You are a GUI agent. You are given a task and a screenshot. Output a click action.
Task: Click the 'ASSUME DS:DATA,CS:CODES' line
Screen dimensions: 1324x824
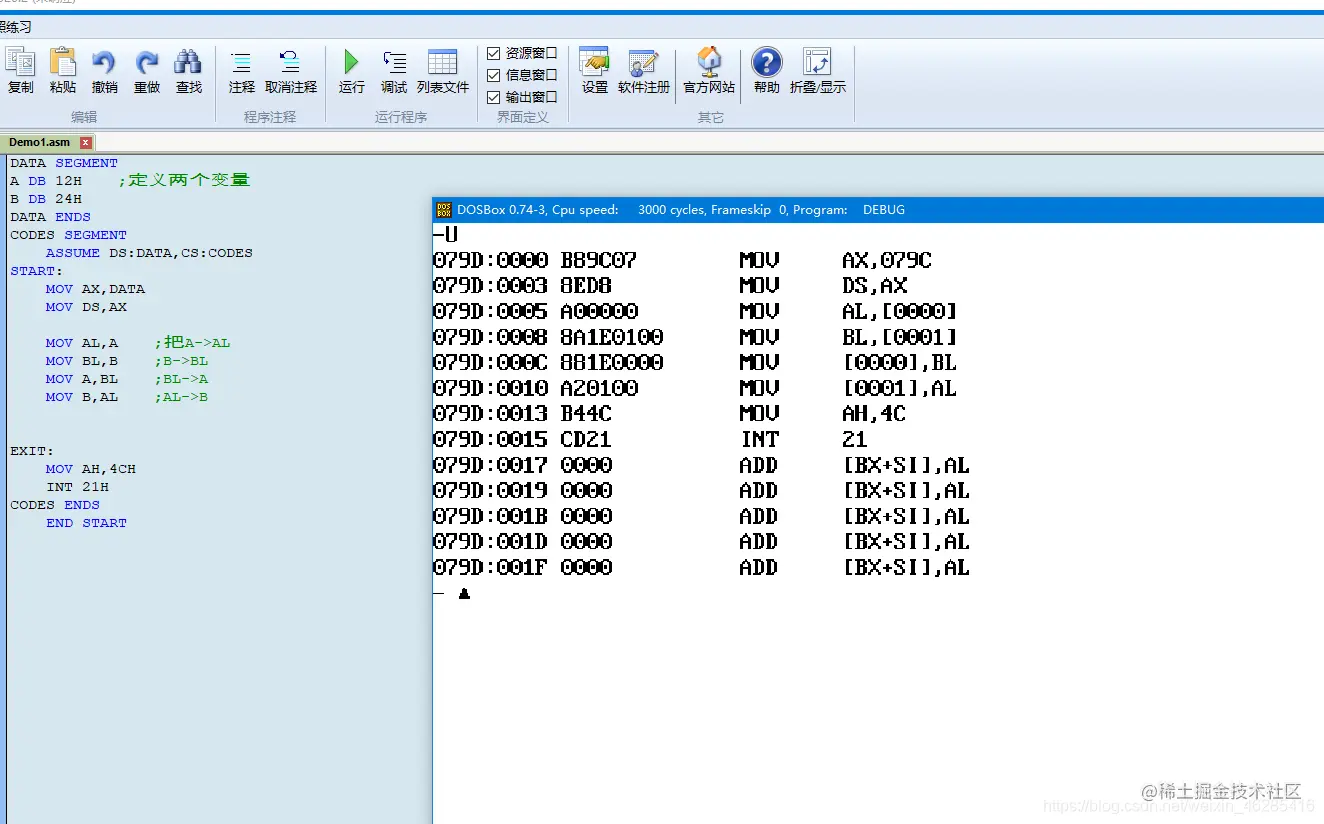[149, 253]
